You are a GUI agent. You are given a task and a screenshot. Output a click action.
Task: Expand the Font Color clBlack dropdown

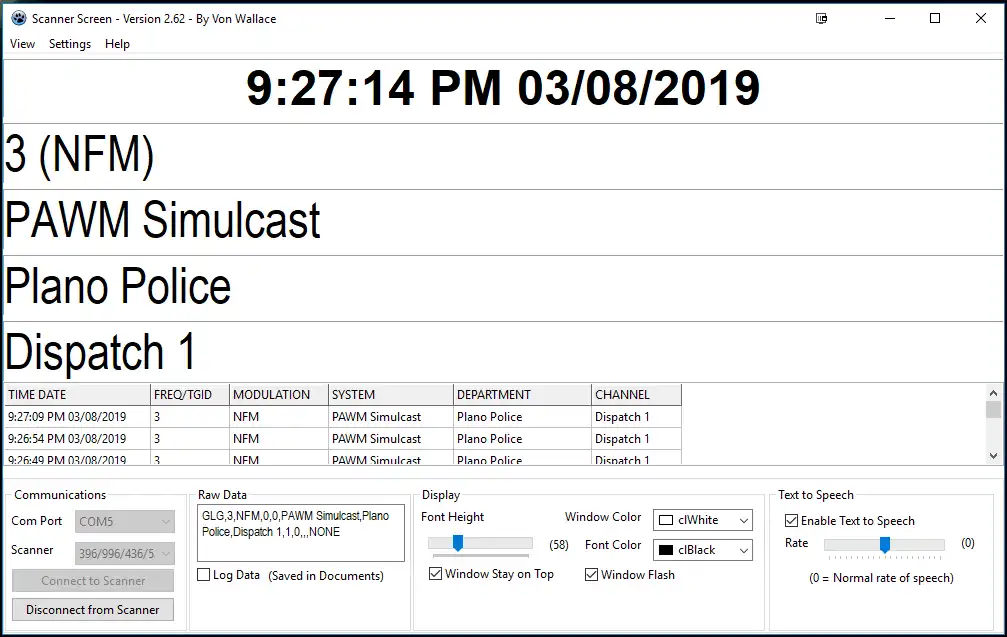pos(703,550)
